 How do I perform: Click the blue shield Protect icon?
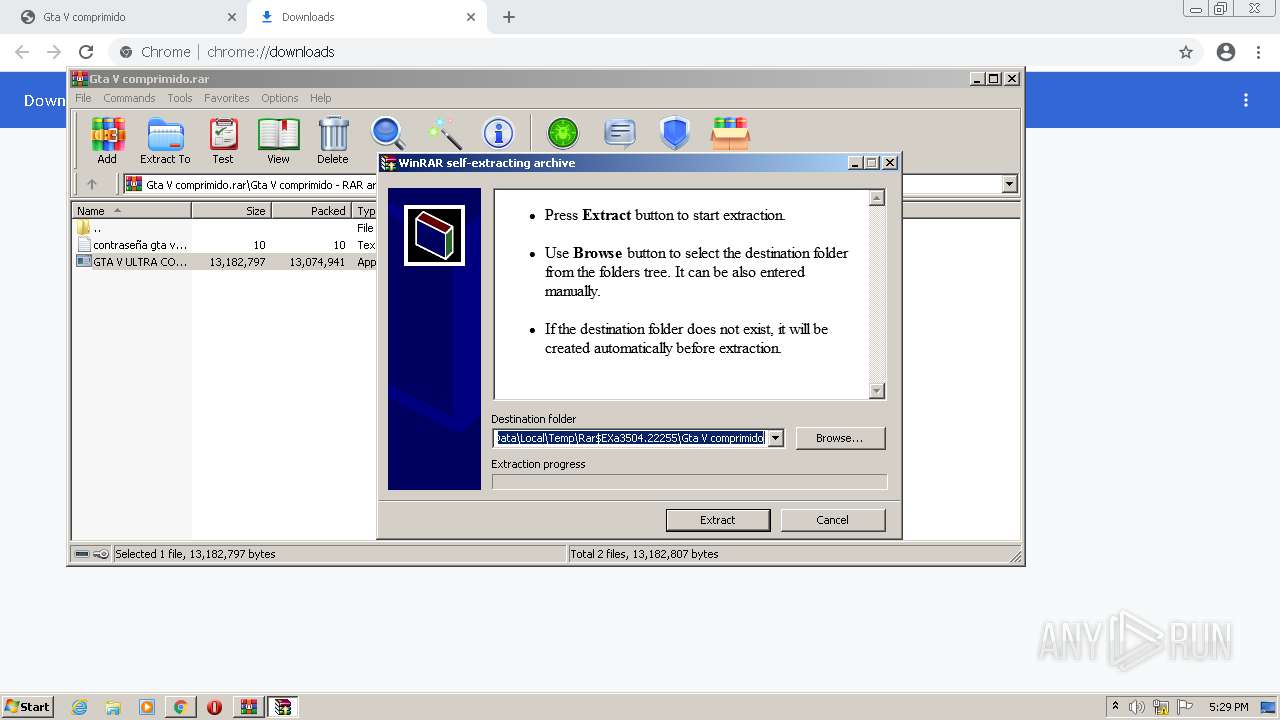pos(675,133)
